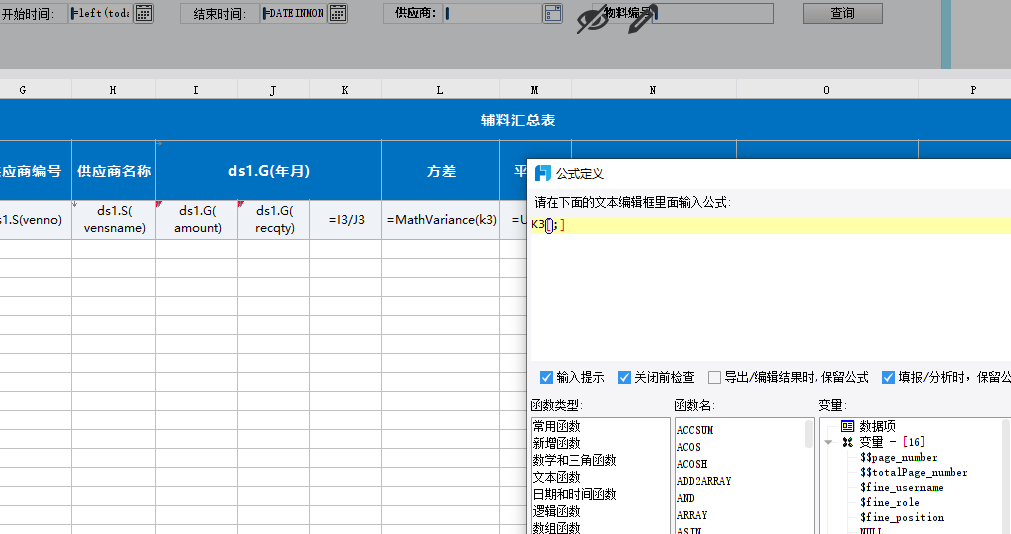1011x534 pixels.
Task: Select the =I3/J3 formula cell
Action: 346,219
